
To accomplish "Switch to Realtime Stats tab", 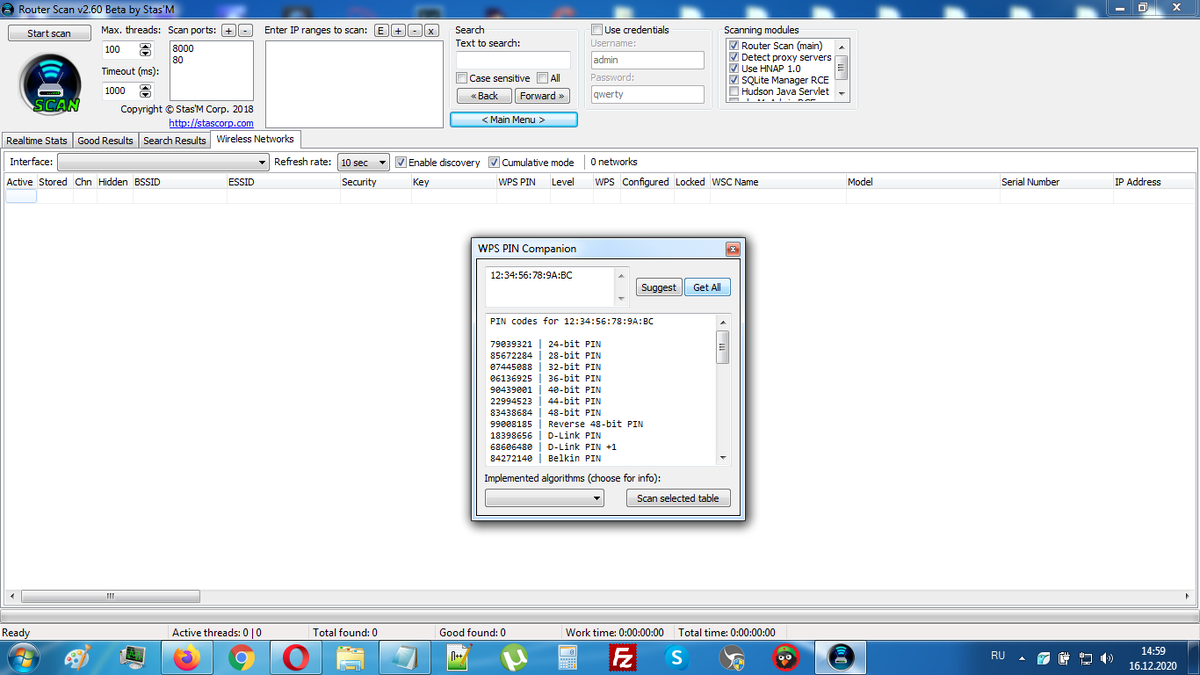I will 37,140.
